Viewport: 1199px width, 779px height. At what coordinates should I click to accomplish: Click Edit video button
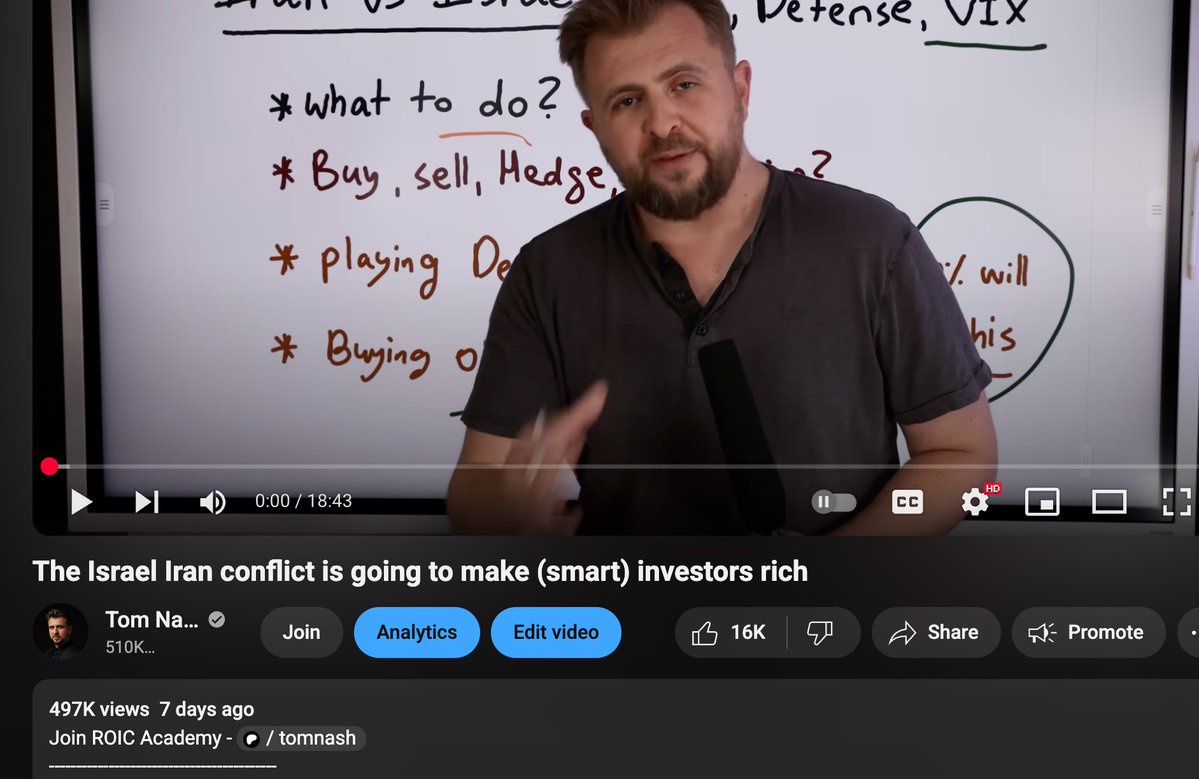click(x=556, y=632)
